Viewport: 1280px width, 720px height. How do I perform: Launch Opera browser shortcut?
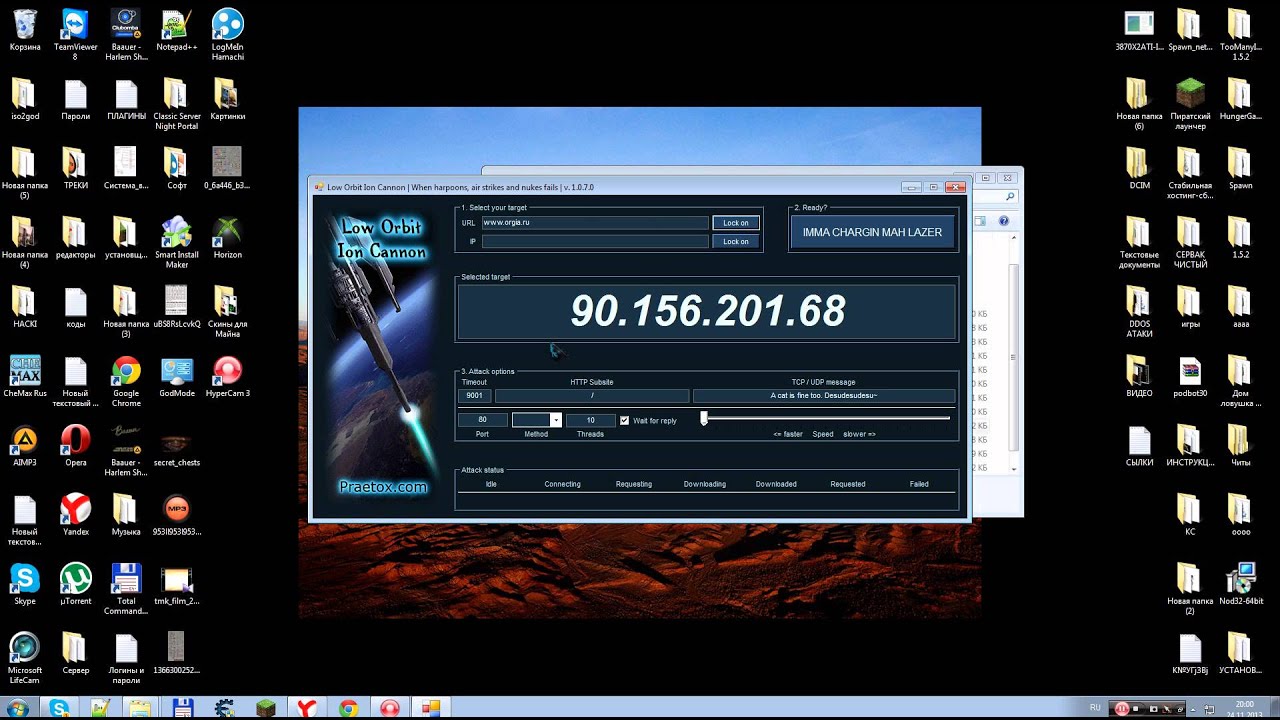click(x=75, y=446)
